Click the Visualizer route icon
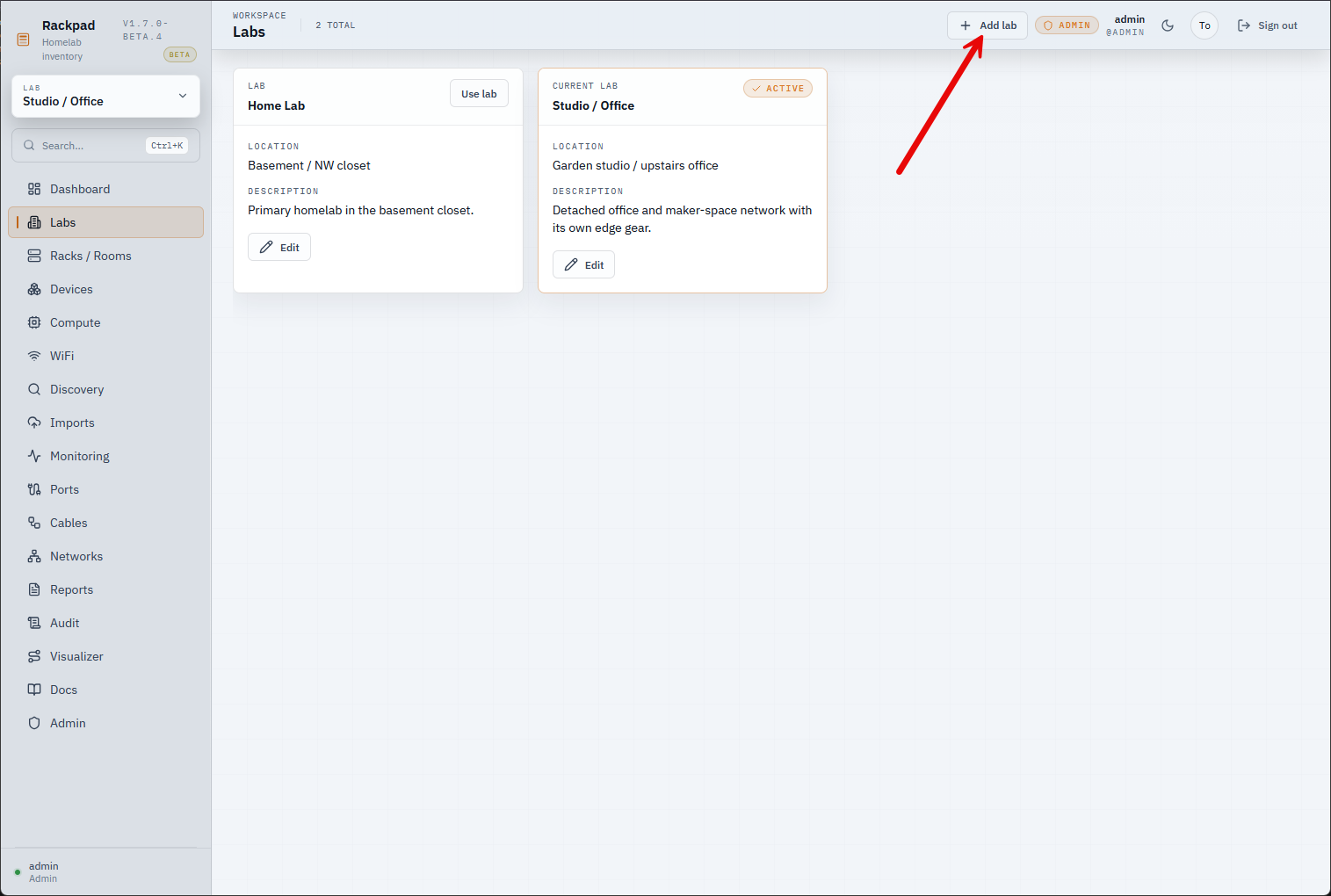Image resolution: width=1331 pixels, height=896 pixels. pyautogui.click(x=34, y=656)
